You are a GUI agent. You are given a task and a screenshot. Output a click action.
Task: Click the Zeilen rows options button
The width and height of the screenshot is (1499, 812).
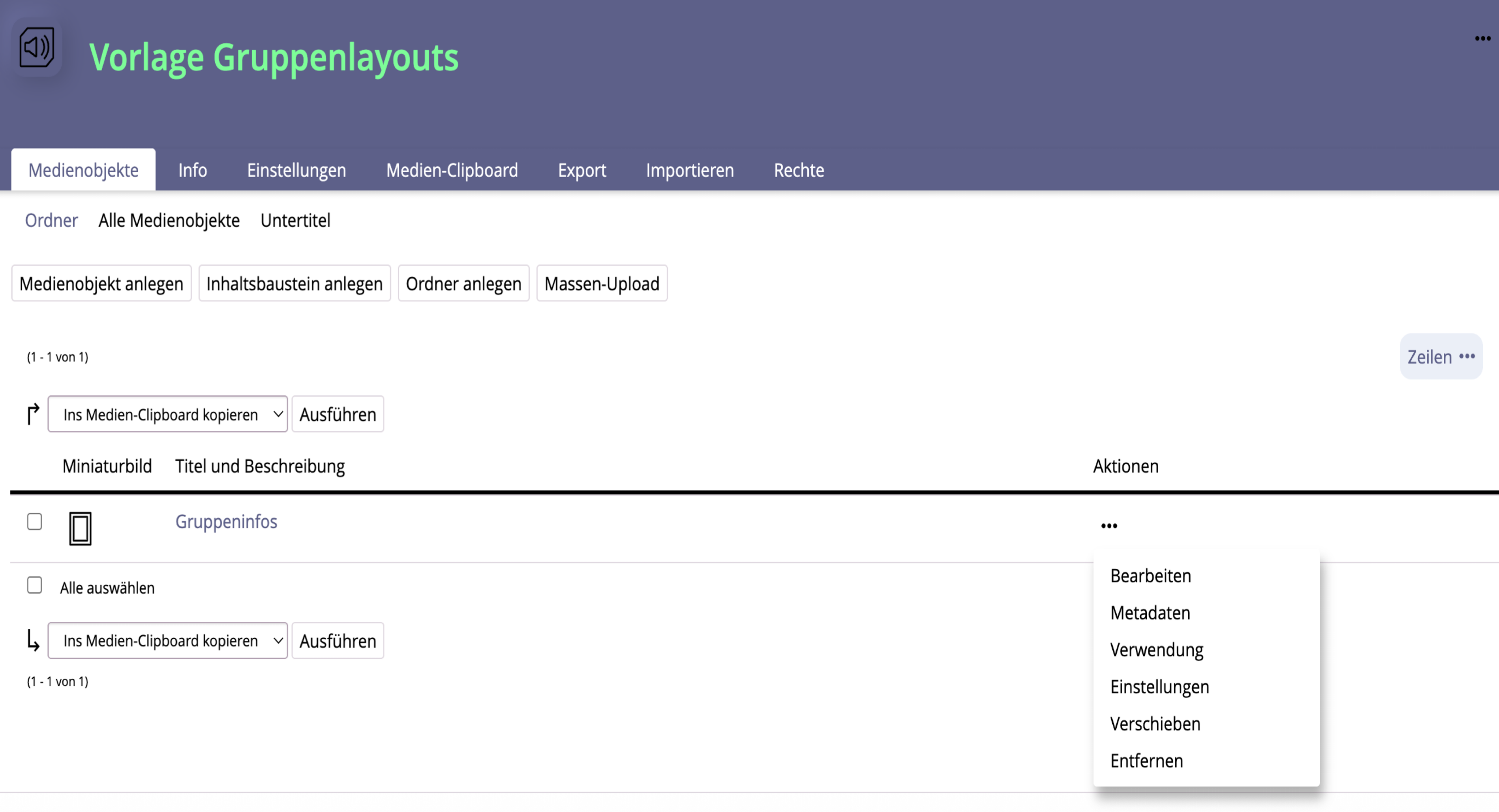point(1440,357)
